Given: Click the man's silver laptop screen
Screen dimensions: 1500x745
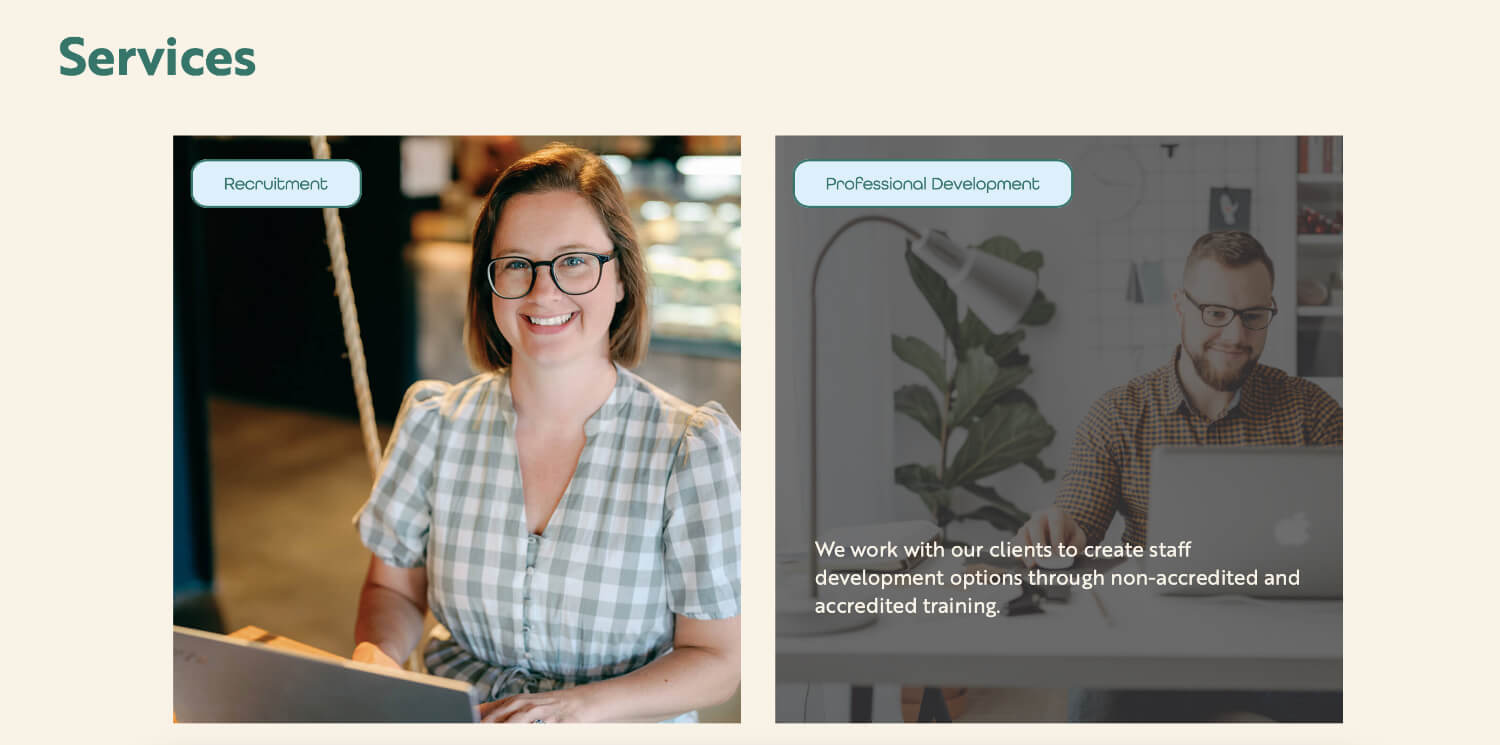Looking at the screenshot, I should point(1245,522).
